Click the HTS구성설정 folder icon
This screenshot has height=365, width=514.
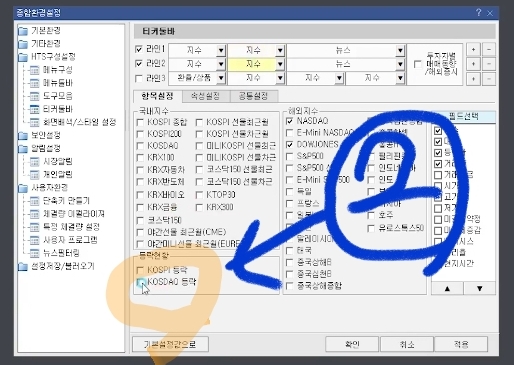point(23,57)
